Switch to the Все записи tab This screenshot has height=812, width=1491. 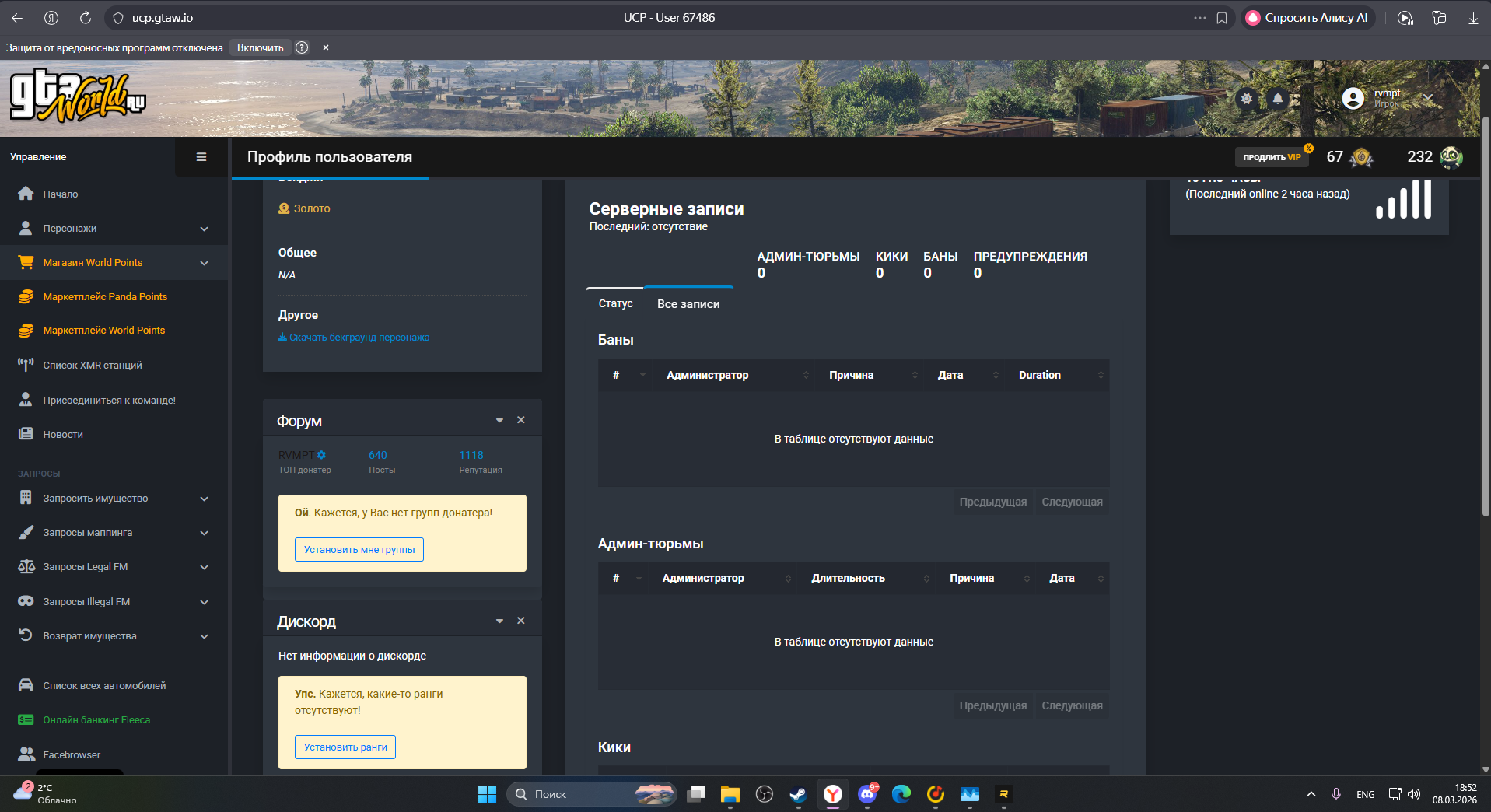pos(688,303)
